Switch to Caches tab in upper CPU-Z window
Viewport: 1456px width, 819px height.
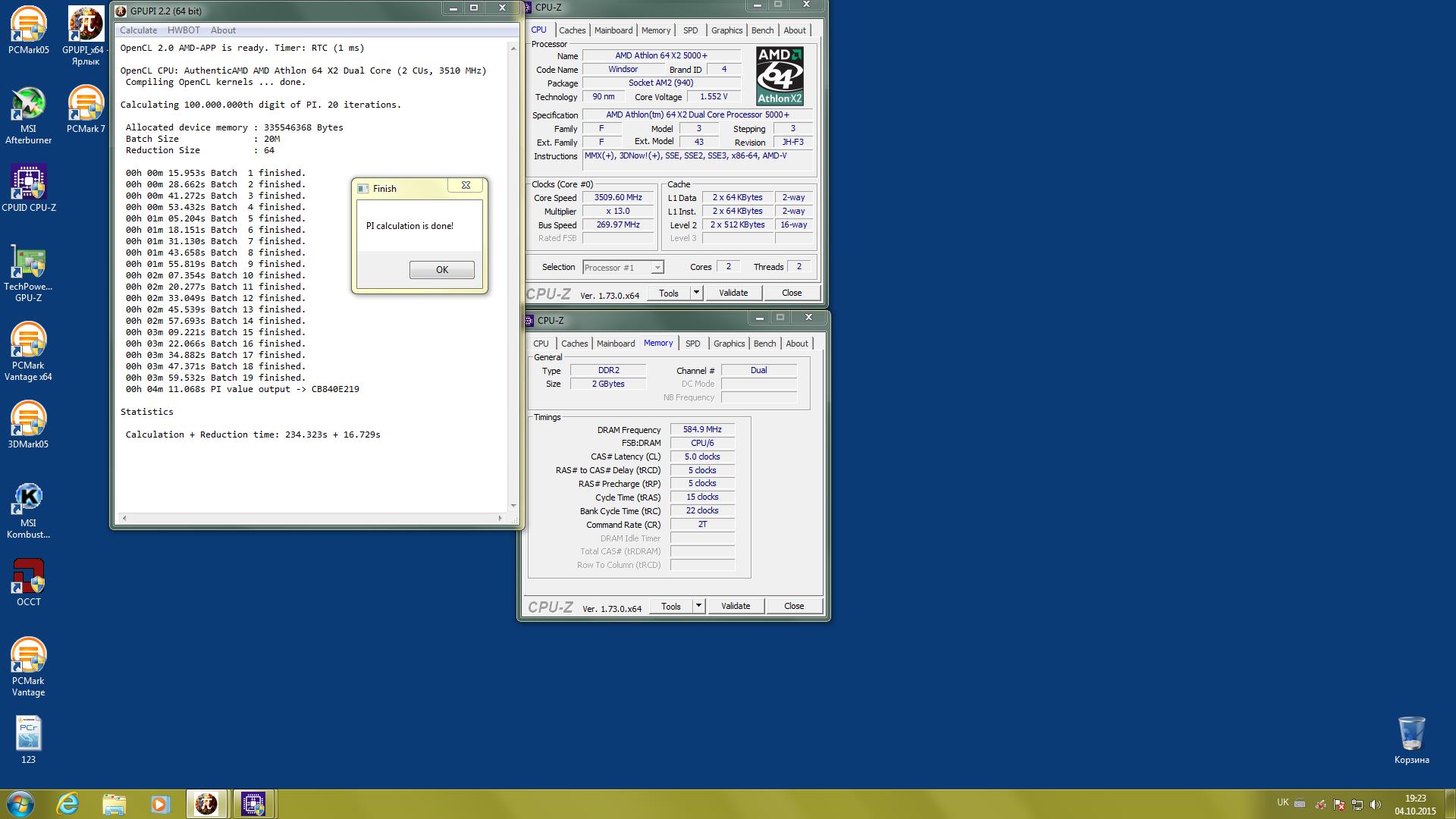(x=572, y=30)
